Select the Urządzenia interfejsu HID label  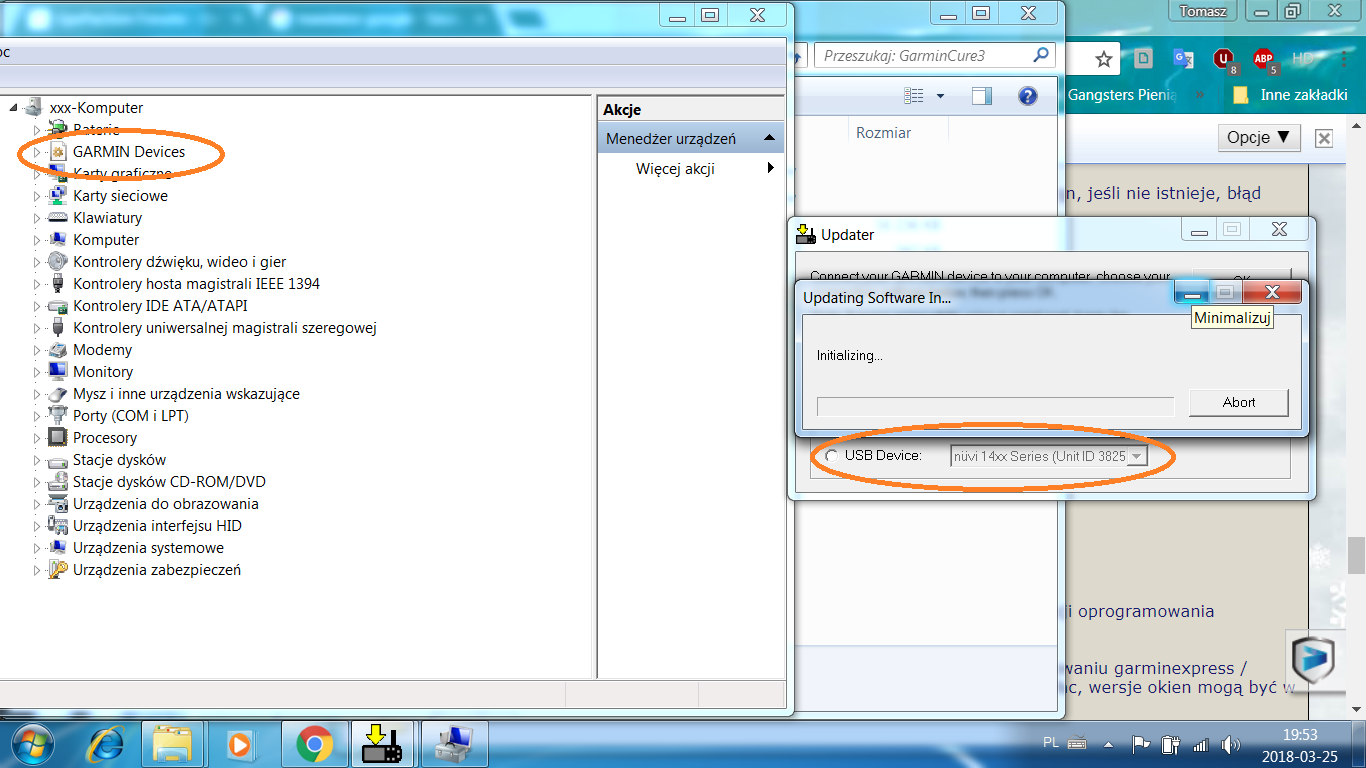point(157,526)
